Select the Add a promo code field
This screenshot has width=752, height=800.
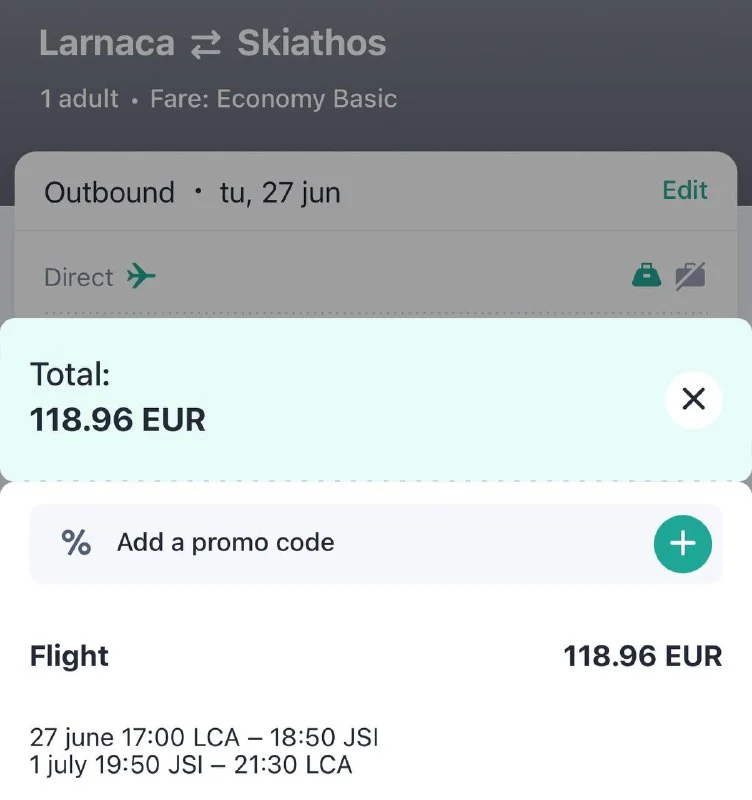226,543
